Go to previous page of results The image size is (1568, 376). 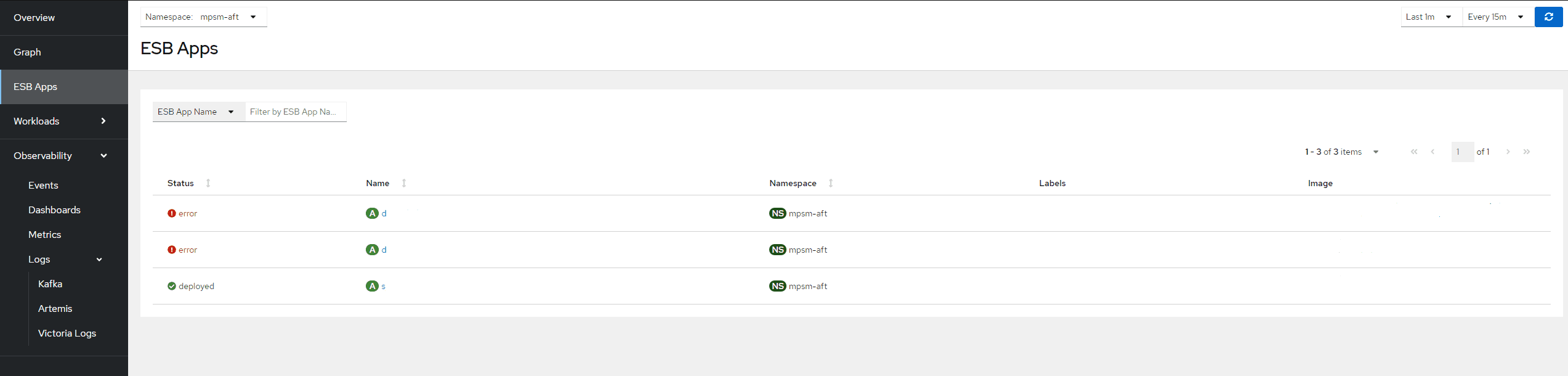click(x=1433, y=152)
